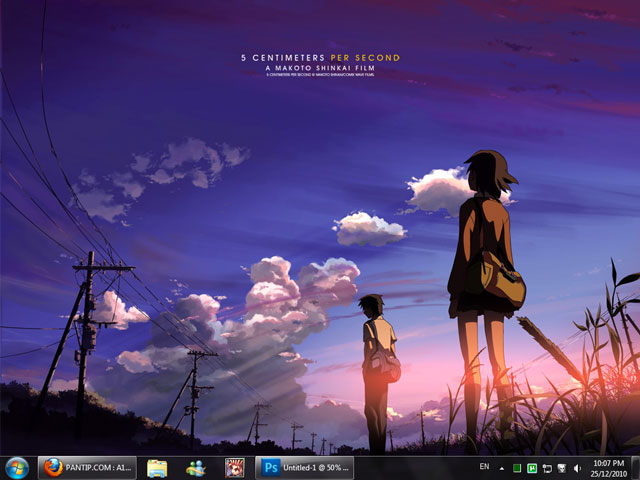Click the plain green square tray icon
The width and height of the screenshot is (640, 480).
click(x=517, y=468)
